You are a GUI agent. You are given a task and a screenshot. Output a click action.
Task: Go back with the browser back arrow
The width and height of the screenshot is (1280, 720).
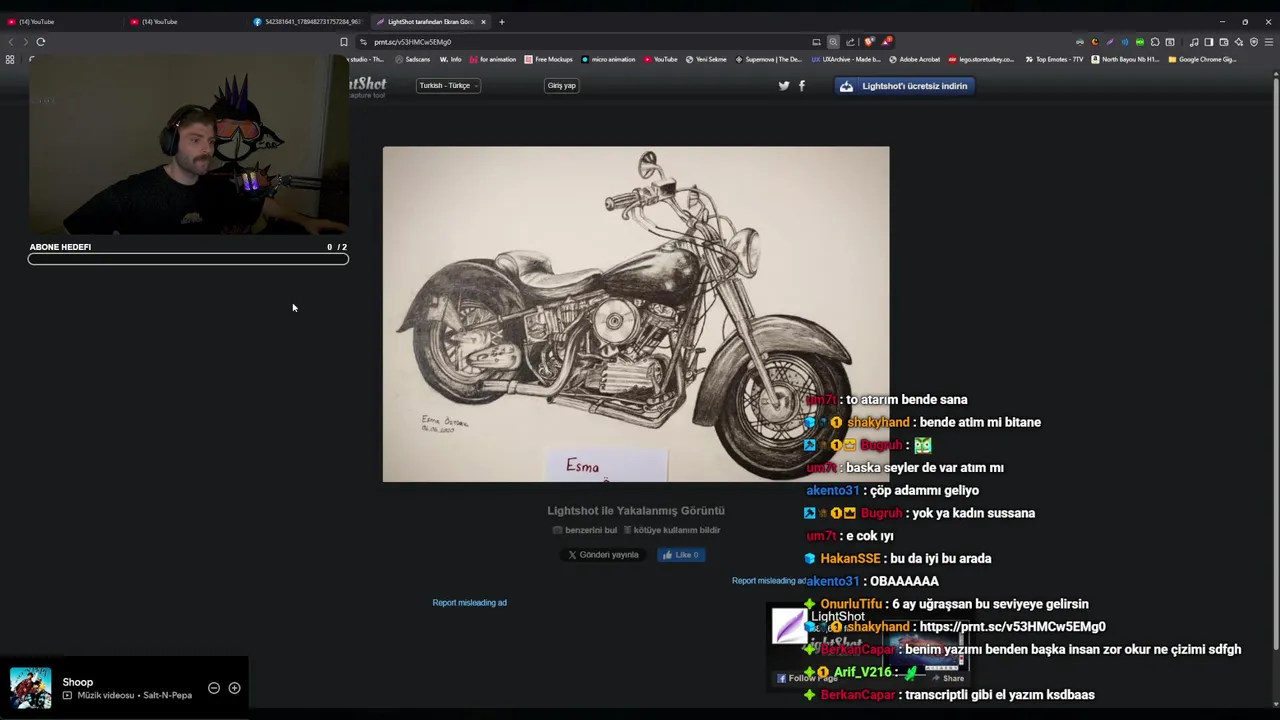(x=11, y=42)
